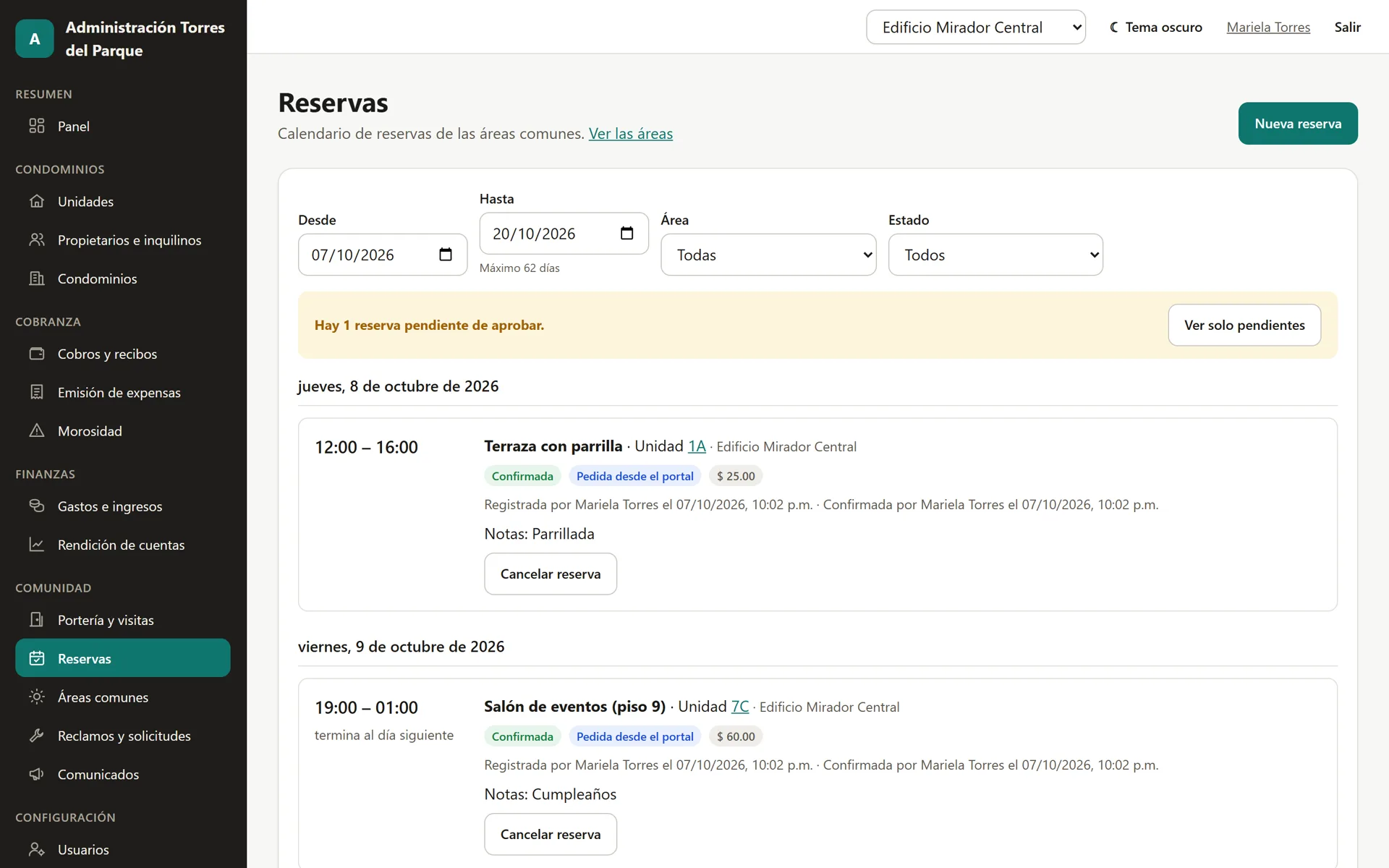1389x868 pixels.
Task: Follow the Ver las áreas link
Action: tap(631, 134)
